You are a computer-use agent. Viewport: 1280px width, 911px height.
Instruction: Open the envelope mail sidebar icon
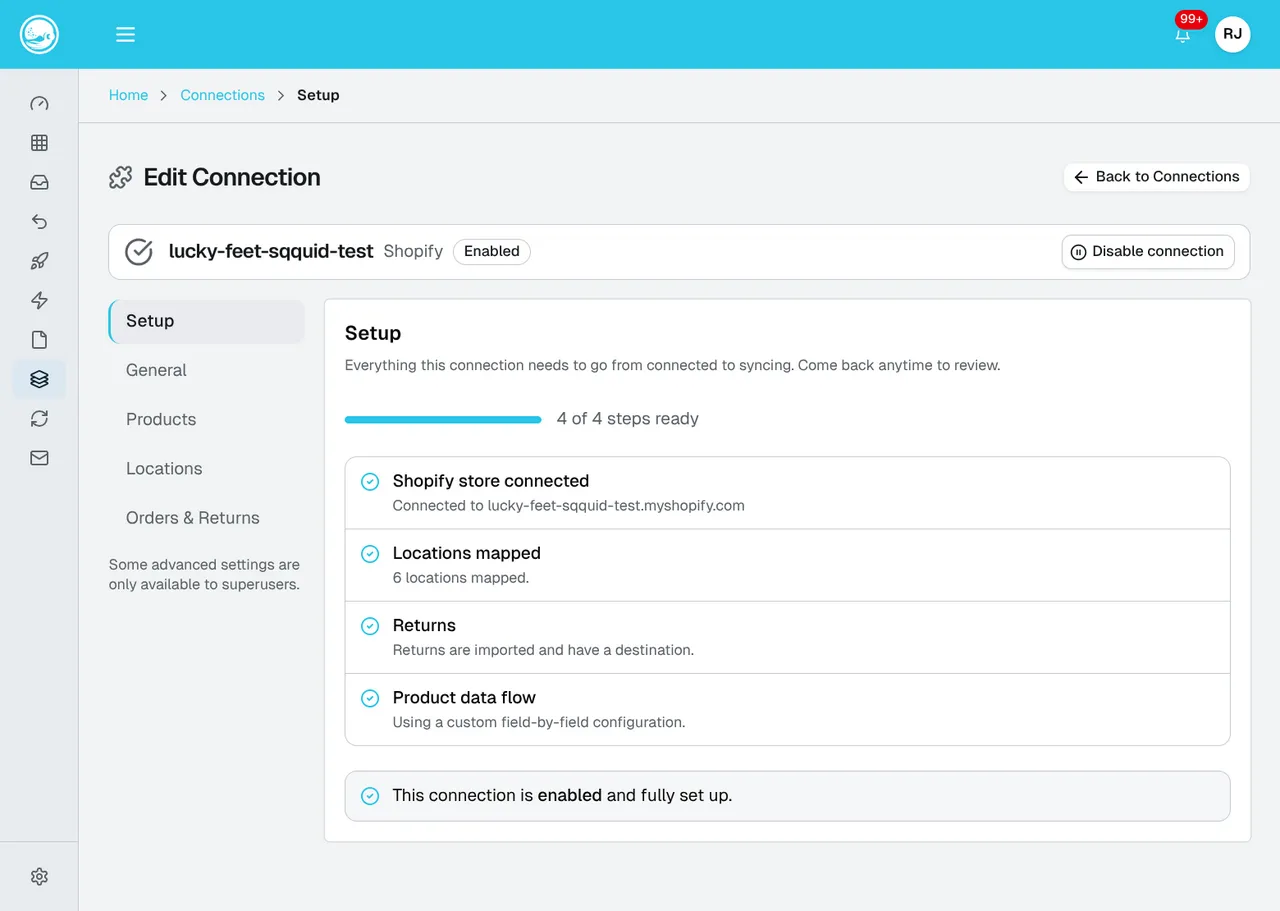click(x=39, y=458)
